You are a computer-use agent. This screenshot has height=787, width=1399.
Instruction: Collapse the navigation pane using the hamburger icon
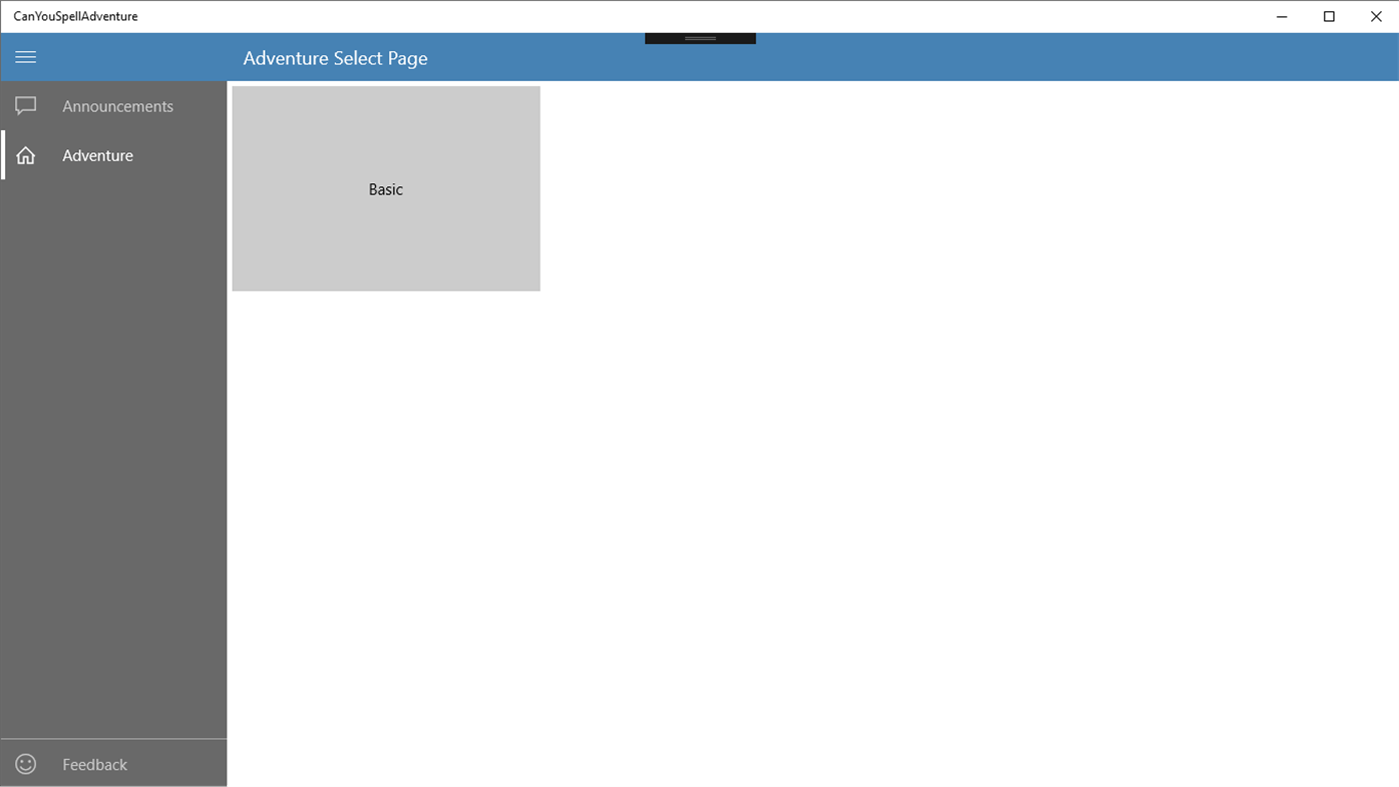[x=25, y=57]
